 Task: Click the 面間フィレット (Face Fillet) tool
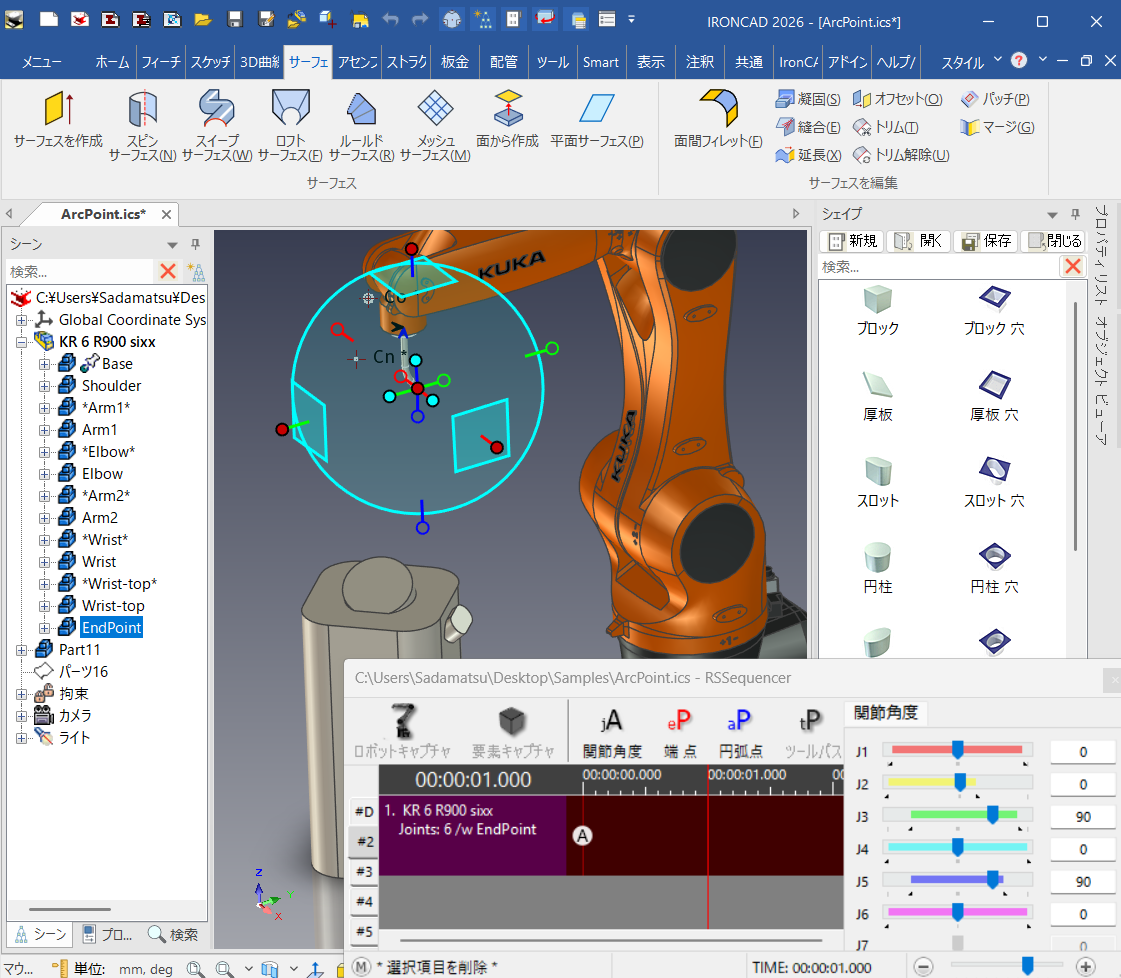pyautogui.click(x=718, y=118)
